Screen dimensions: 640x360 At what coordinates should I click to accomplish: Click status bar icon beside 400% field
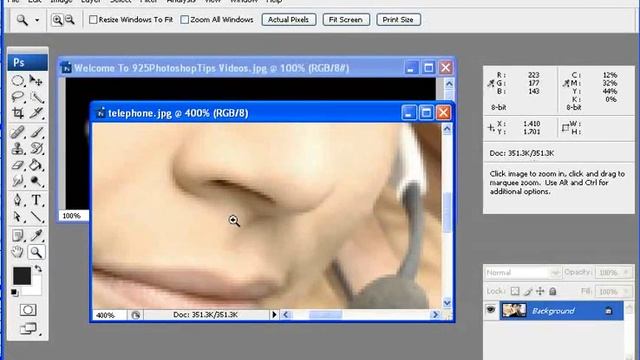(136, 315)
